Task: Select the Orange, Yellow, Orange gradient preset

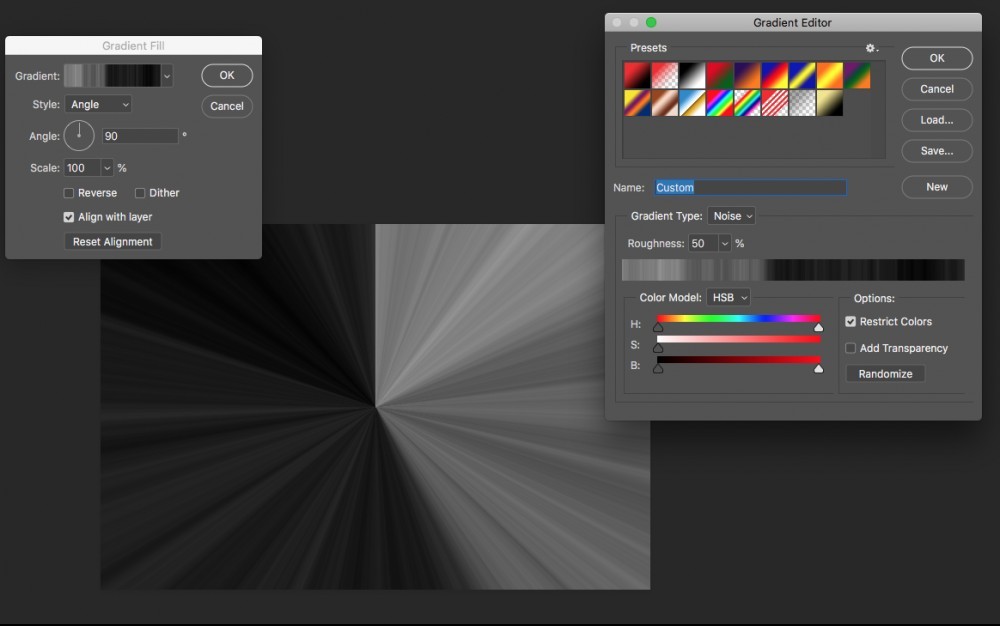Action: coord(830,75)
